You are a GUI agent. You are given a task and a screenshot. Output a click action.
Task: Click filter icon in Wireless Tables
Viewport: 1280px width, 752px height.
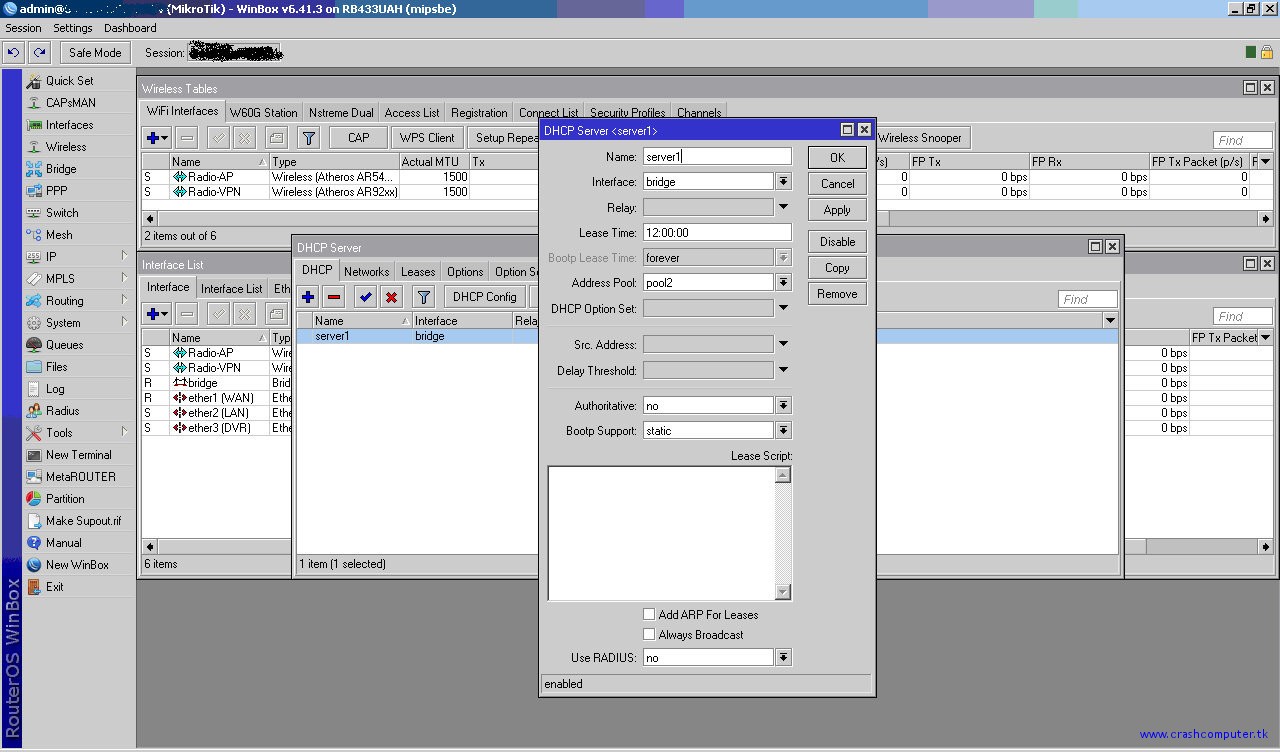(x=309, y=138)
